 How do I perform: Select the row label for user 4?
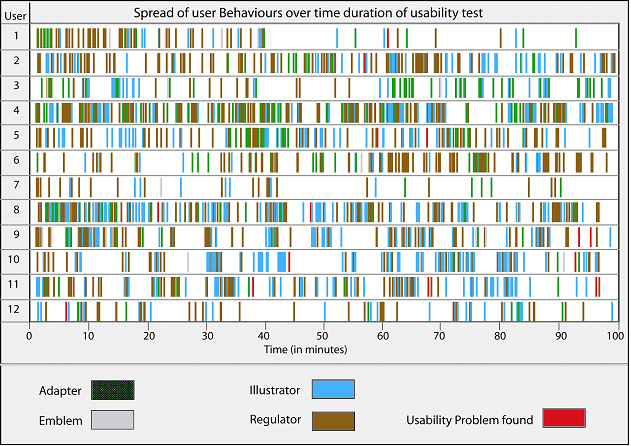pyautogui.click(x=15, y=110)
